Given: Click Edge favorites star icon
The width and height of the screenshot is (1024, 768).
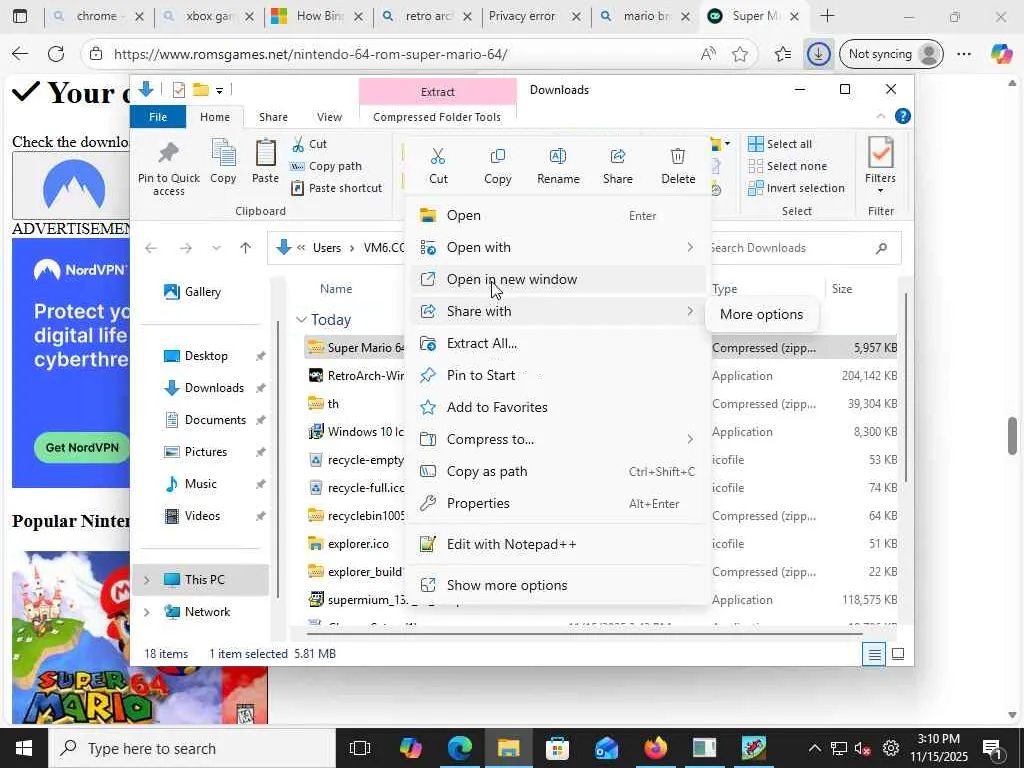Looking at the screenshot, I should tap(740, 54).
